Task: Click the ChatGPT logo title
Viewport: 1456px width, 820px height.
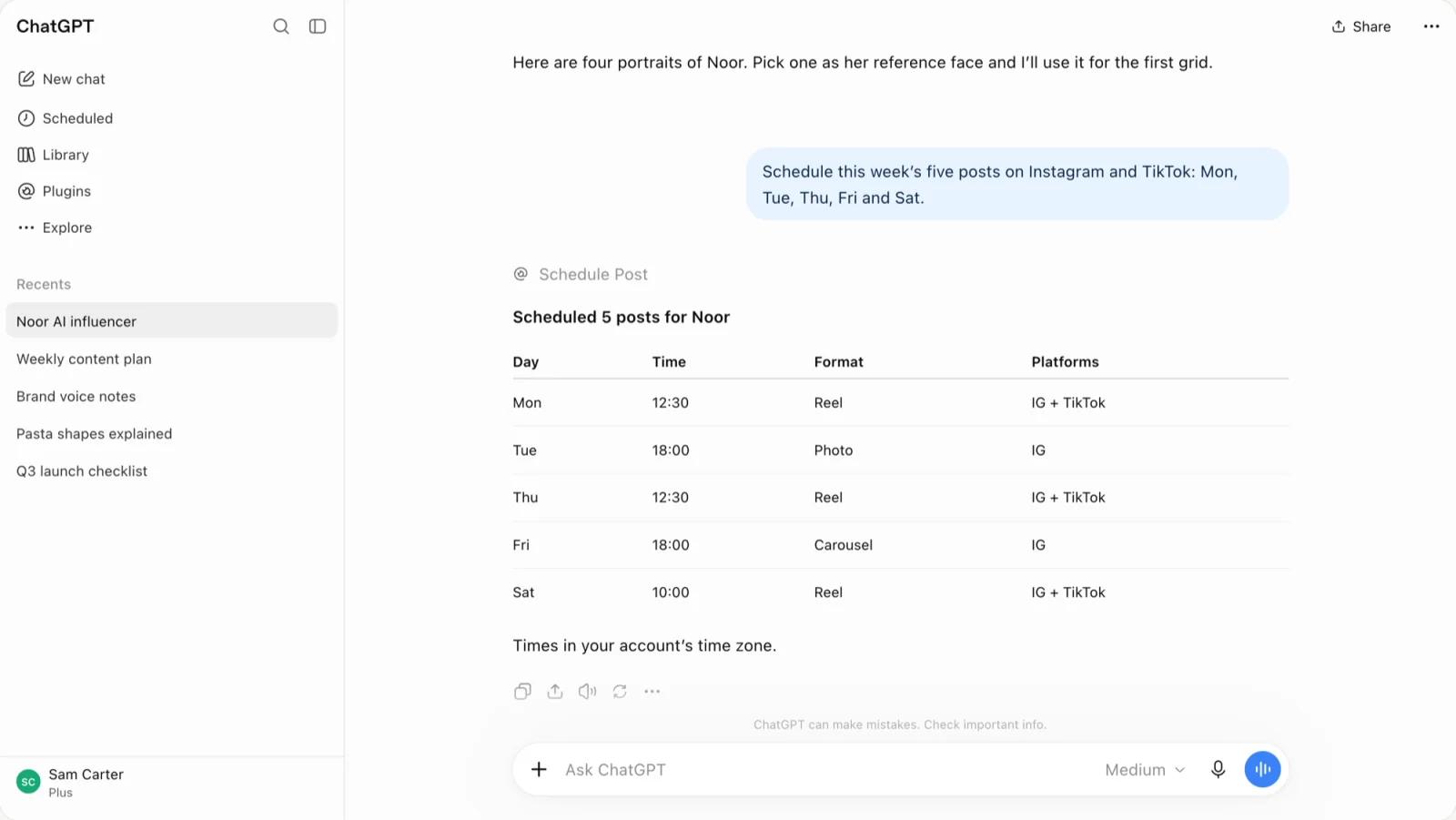Action: tap(56, 26)
